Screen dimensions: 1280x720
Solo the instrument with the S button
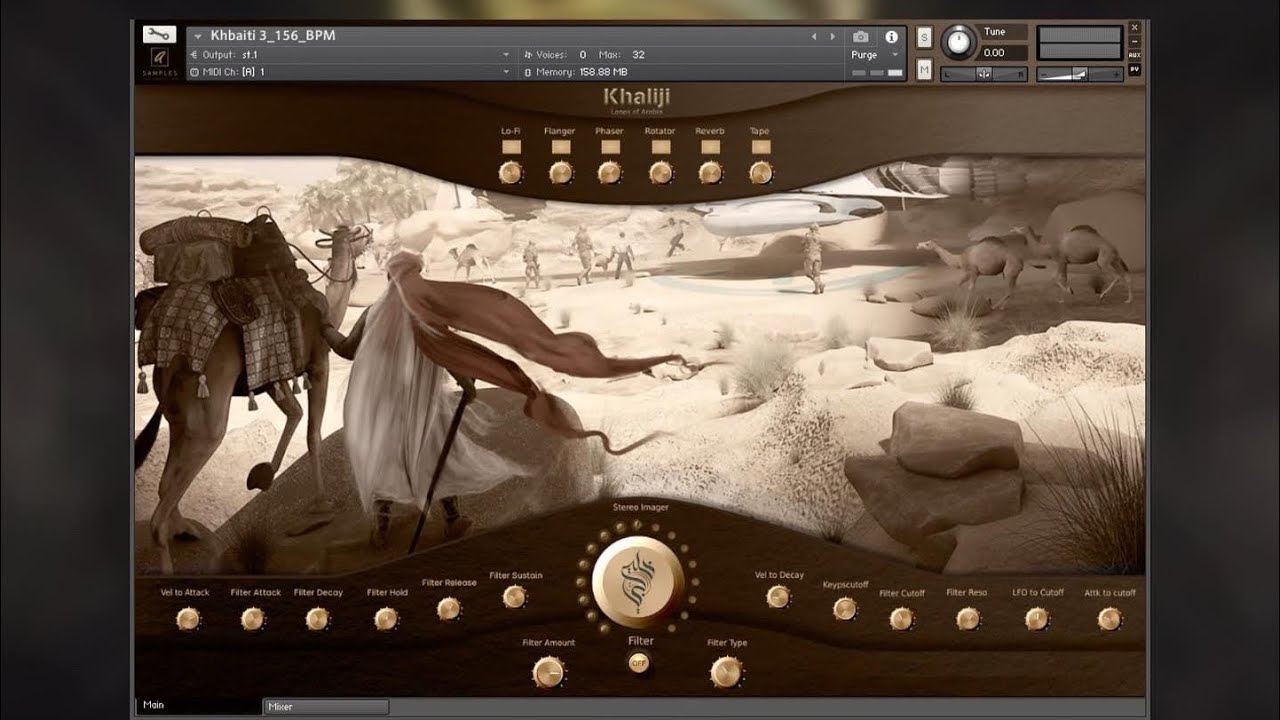tap(924, 37)
